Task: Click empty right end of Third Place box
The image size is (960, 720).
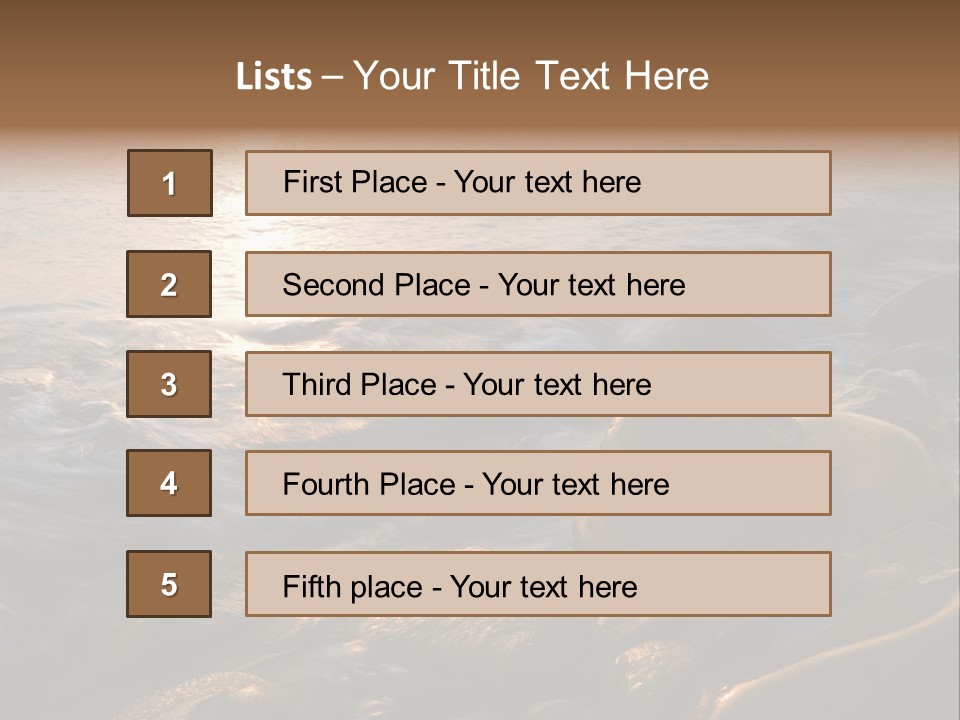Action: pyautogui.click(x=760, y=384)
